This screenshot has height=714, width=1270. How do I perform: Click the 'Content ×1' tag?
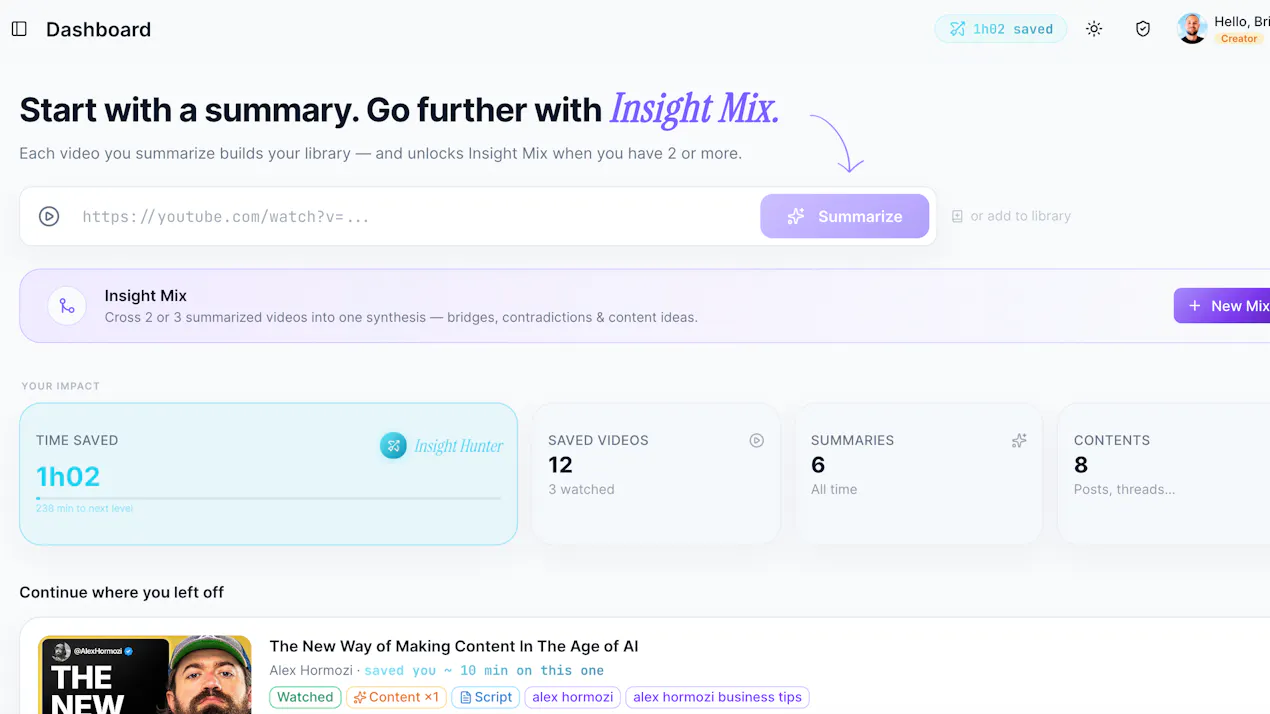(396, 697)
